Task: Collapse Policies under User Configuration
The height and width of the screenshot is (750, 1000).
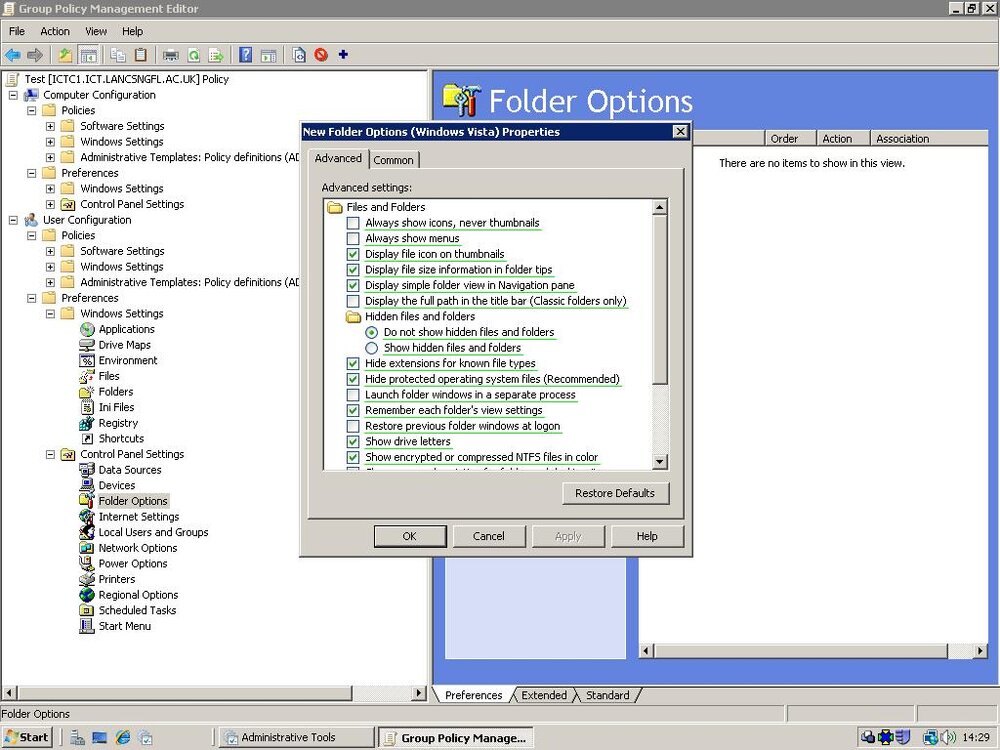Action: coord(31,236)
